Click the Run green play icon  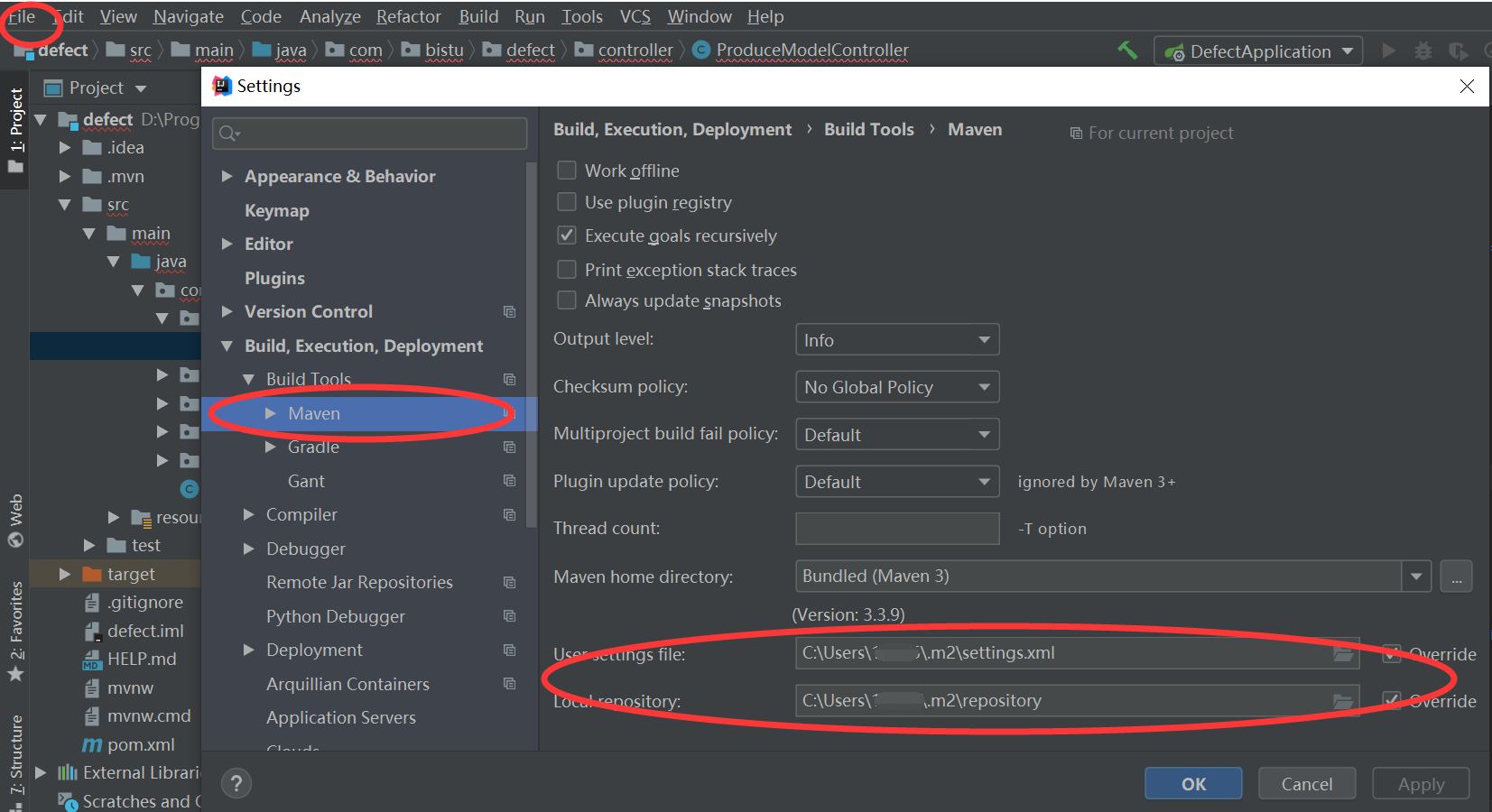tap(1389, 51)
